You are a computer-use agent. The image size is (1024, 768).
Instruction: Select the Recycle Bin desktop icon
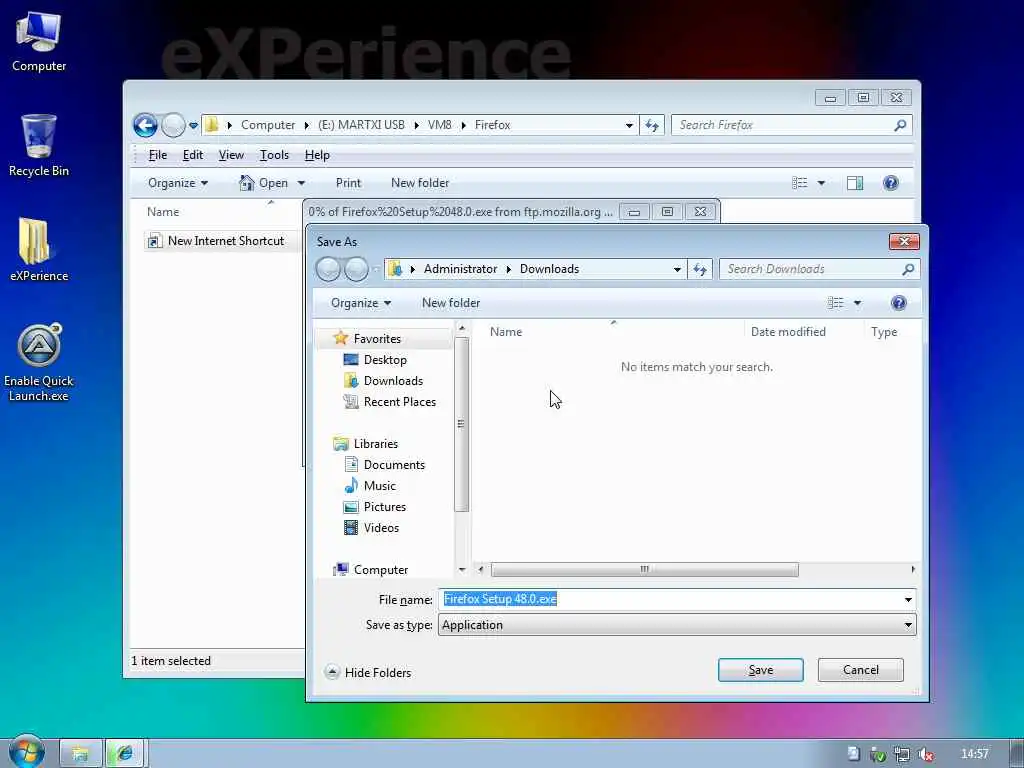[39, 146]
